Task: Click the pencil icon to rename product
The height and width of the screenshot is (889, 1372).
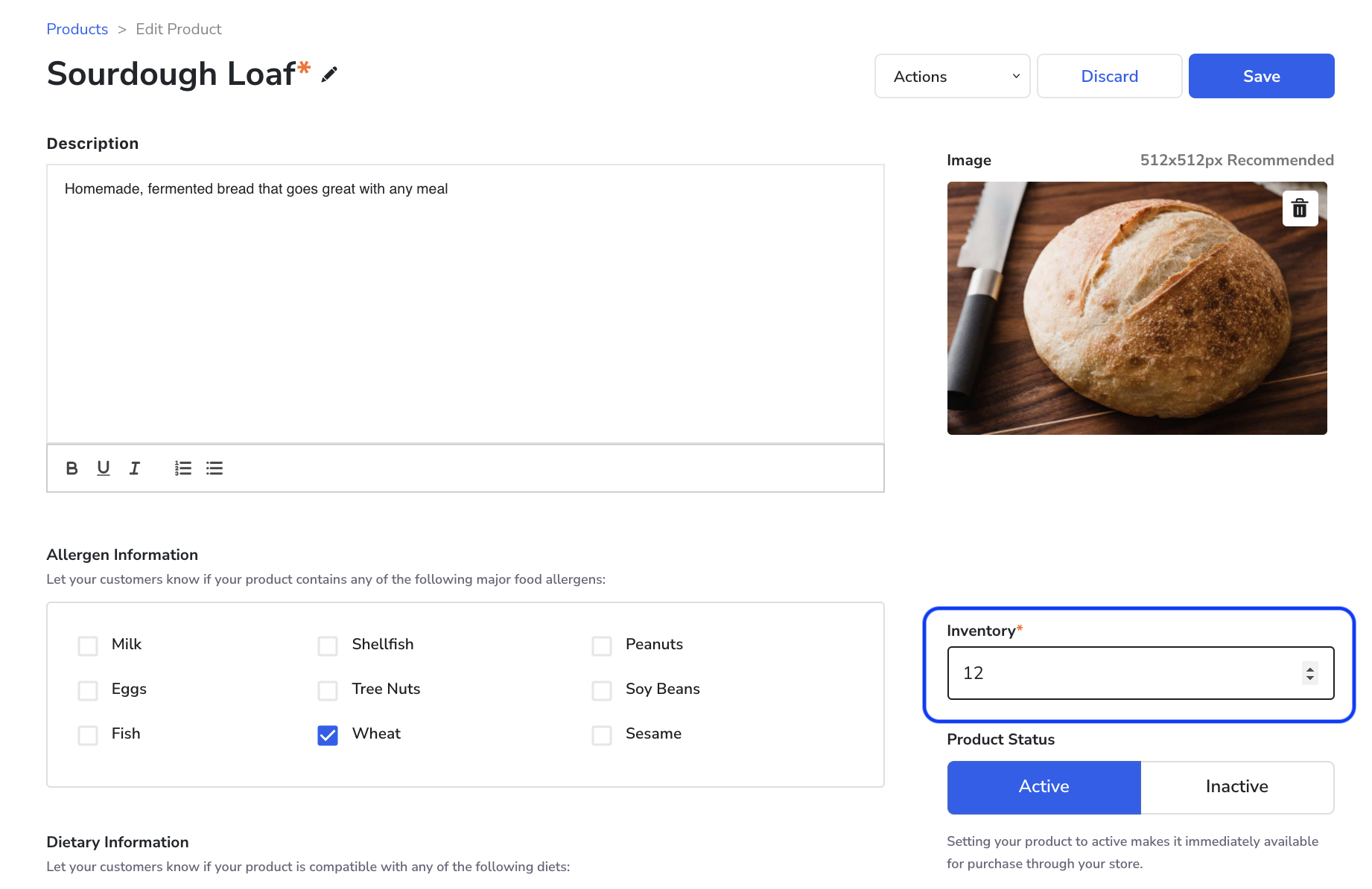Action: click(x=329, y=74)
